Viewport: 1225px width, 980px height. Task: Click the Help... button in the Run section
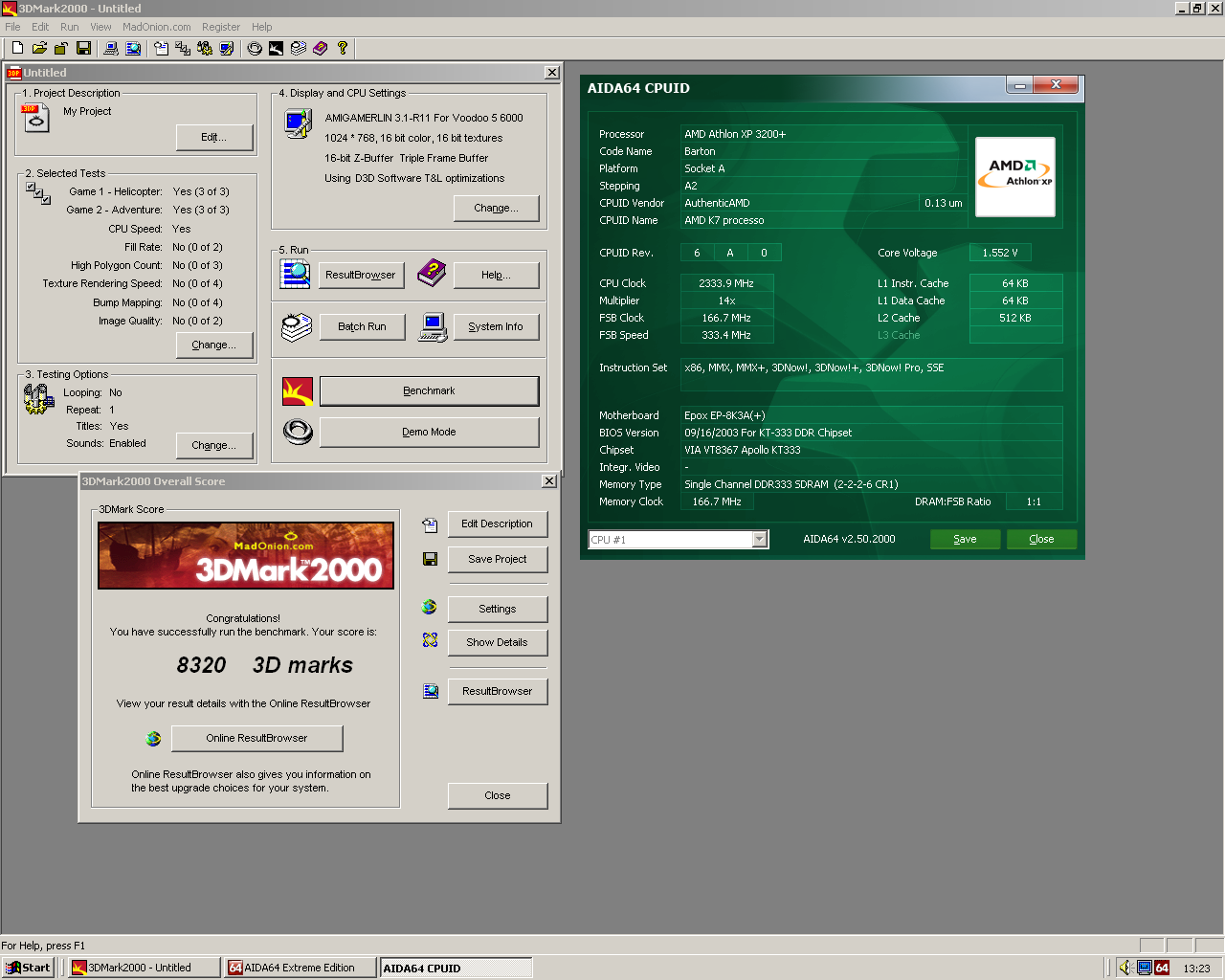tap(496, 276)
